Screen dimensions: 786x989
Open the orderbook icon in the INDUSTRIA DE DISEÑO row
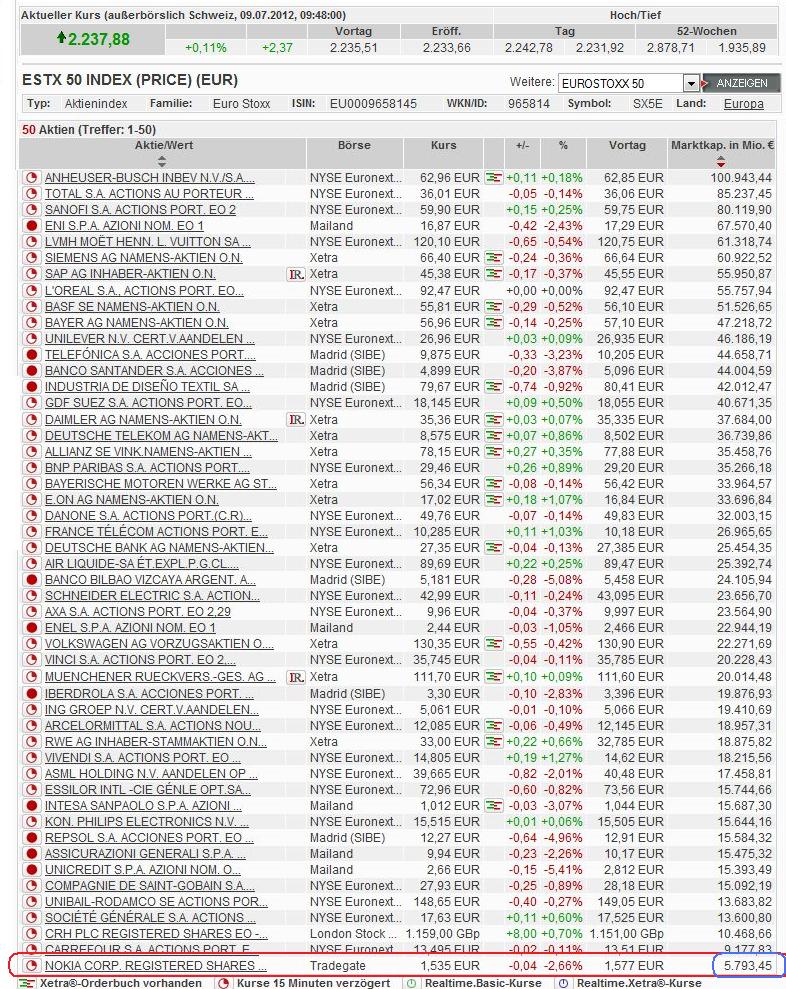(493, 387)
